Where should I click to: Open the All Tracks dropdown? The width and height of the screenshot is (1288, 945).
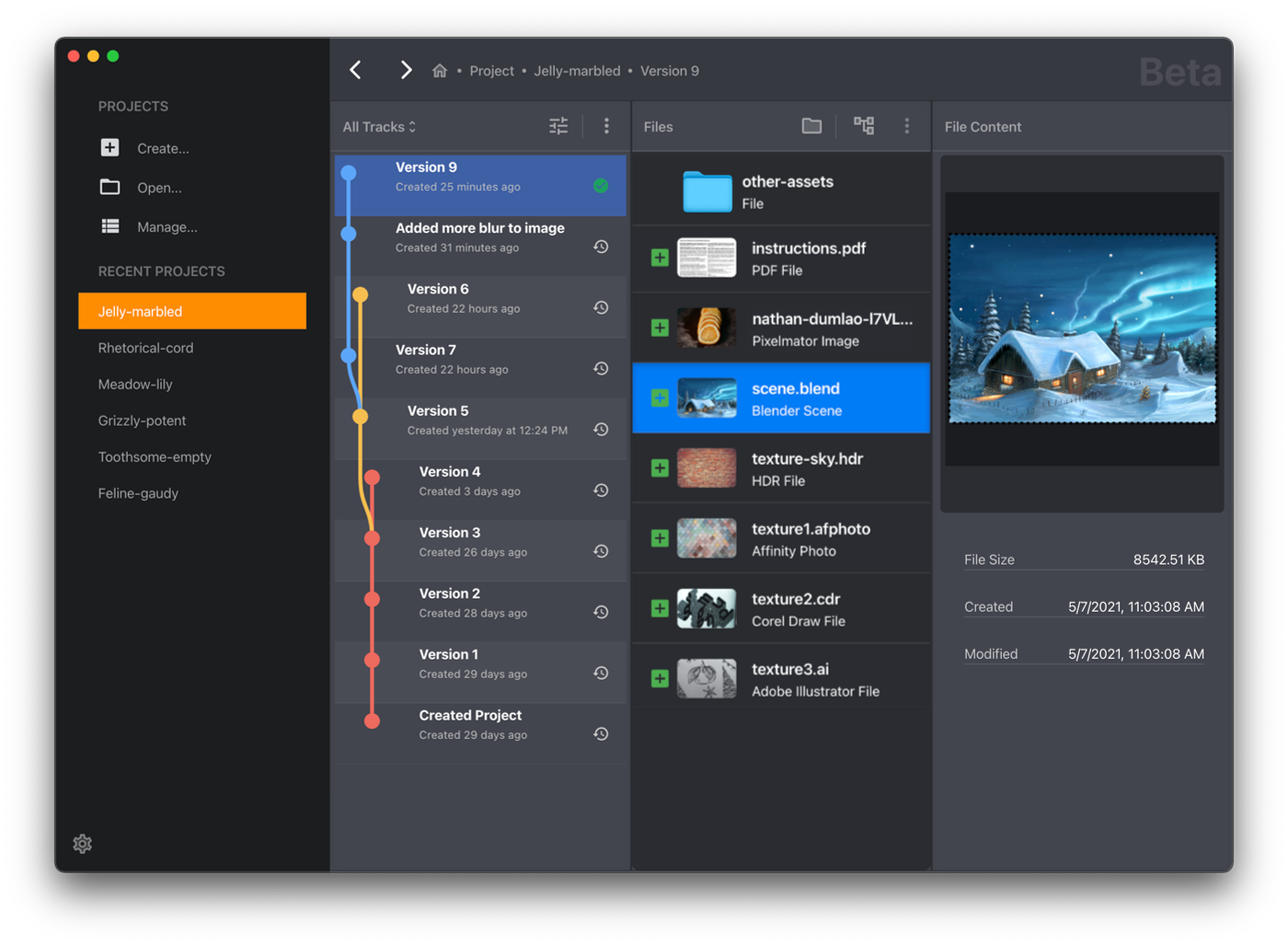pyautogui.click(x=379, y=127)
